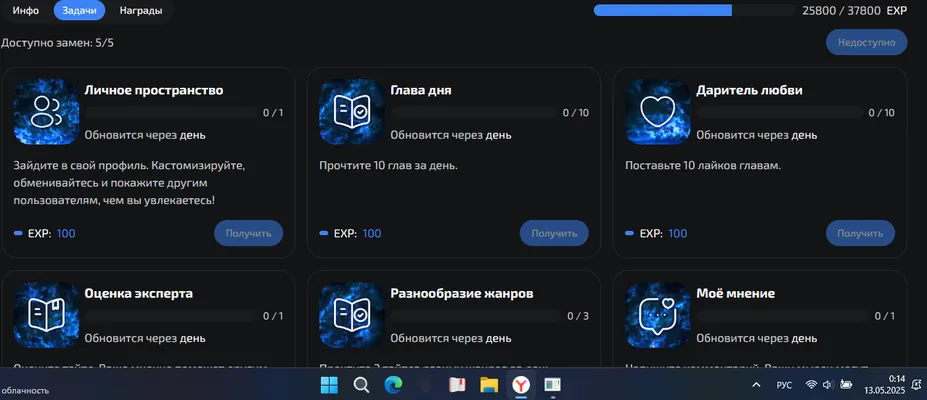
Task: Click Обновится через день under Оценка эксперта
Action: 145,339
